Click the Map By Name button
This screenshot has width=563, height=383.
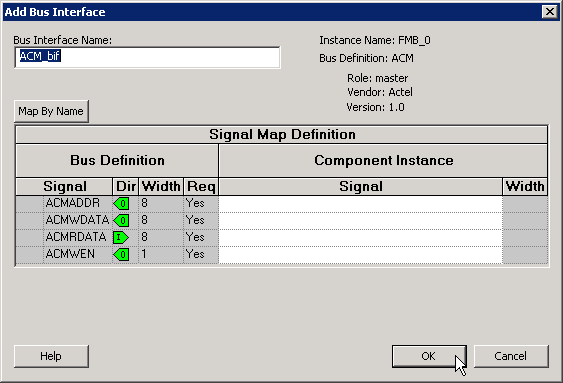[x=51, y=111]
